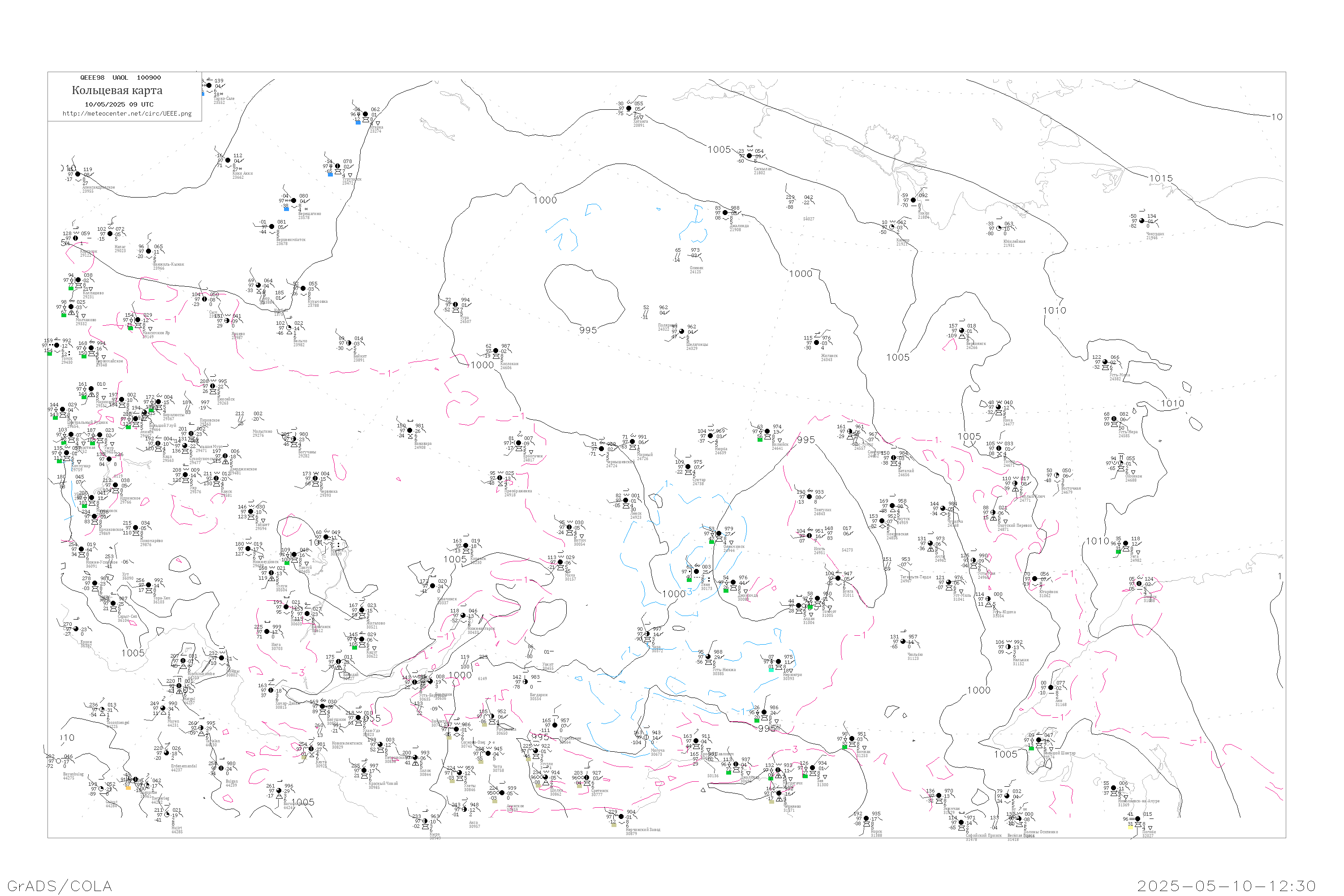
Task: Click the Игарка station circle marker
Action: pyautogui.click(x=366, y=114)
